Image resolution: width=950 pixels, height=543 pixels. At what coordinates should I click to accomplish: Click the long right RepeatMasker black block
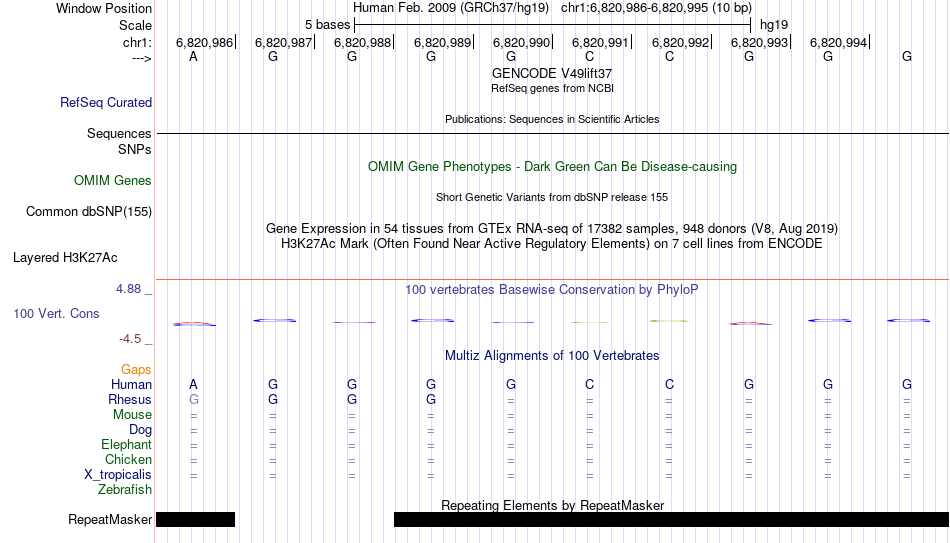(671, 519)
